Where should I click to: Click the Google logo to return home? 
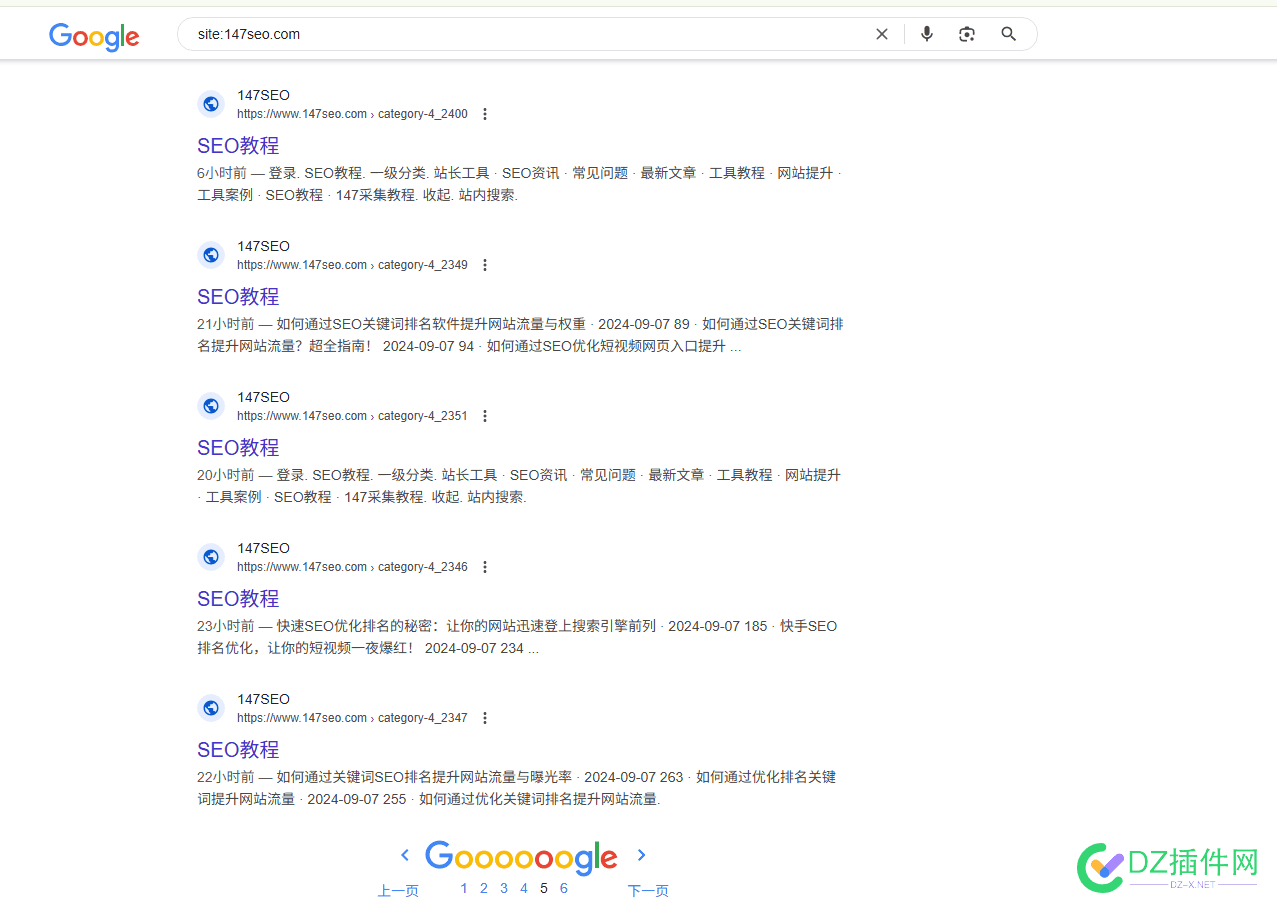93,37
